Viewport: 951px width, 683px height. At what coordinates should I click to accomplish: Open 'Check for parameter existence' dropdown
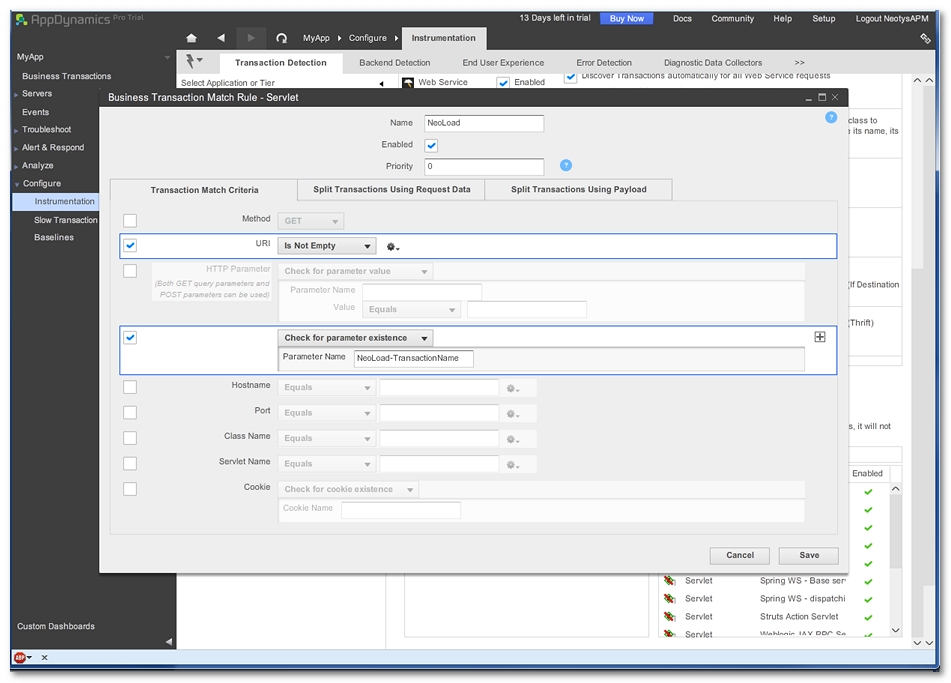coord(355,338)
